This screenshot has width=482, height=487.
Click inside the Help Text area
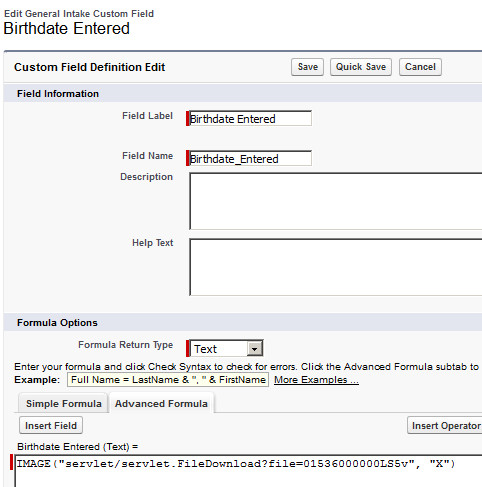(x=336, y=267)
